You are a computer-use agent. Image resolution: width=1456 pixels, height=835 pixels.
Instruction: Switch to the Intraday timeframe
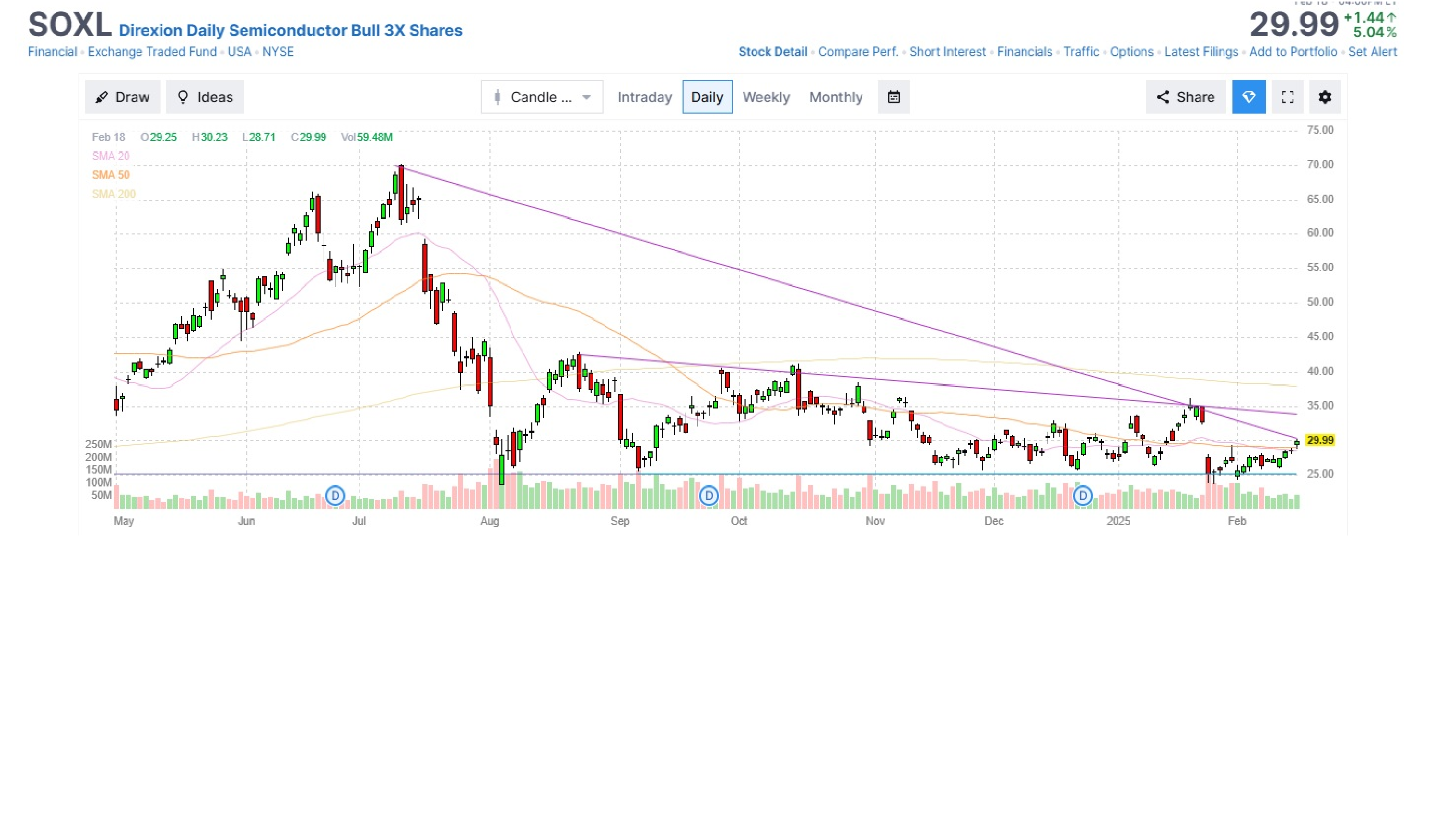(x=644, y=97)
